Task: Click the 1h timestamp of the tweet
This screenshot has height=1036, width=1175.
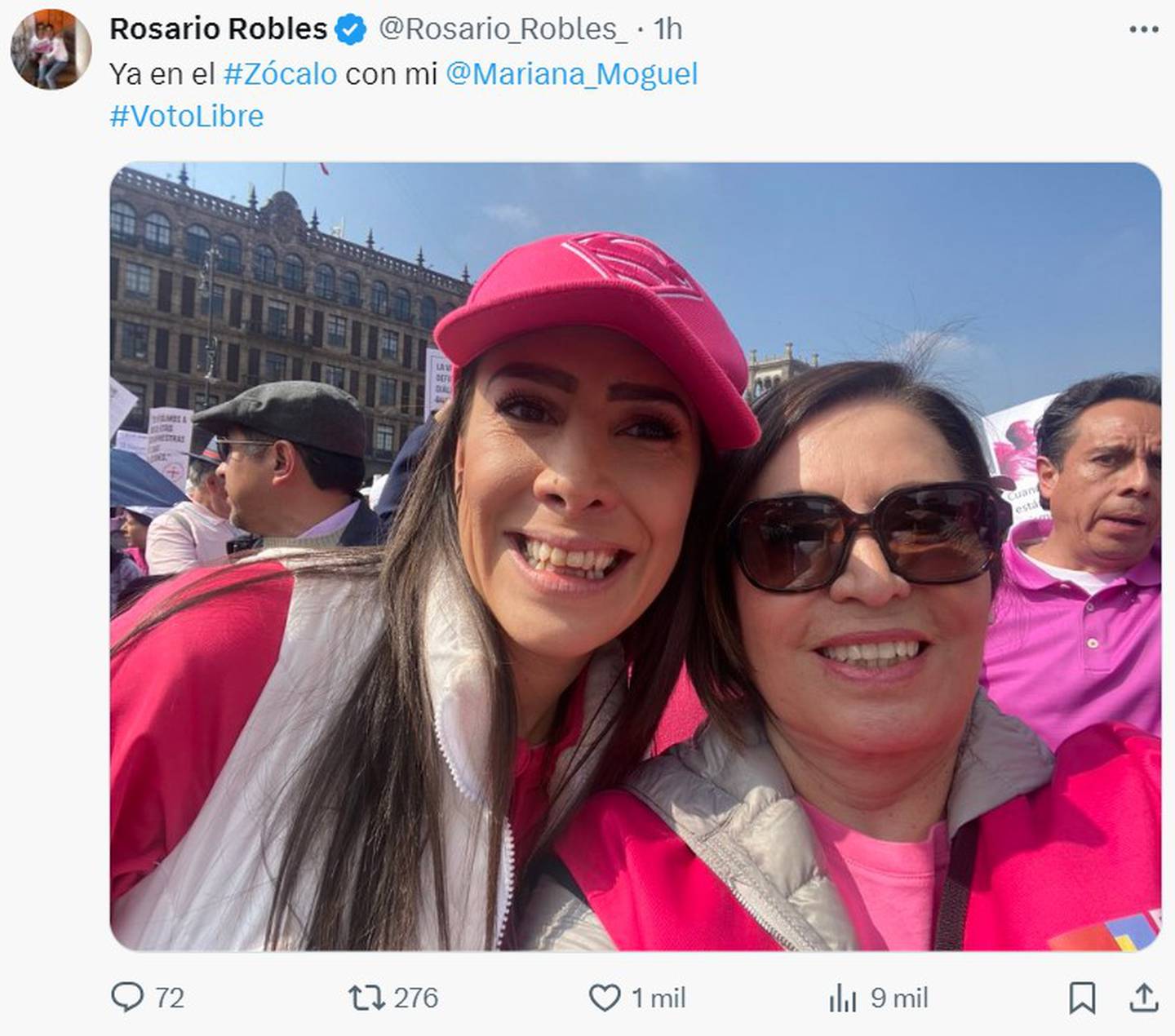Action: pos(667,29)
